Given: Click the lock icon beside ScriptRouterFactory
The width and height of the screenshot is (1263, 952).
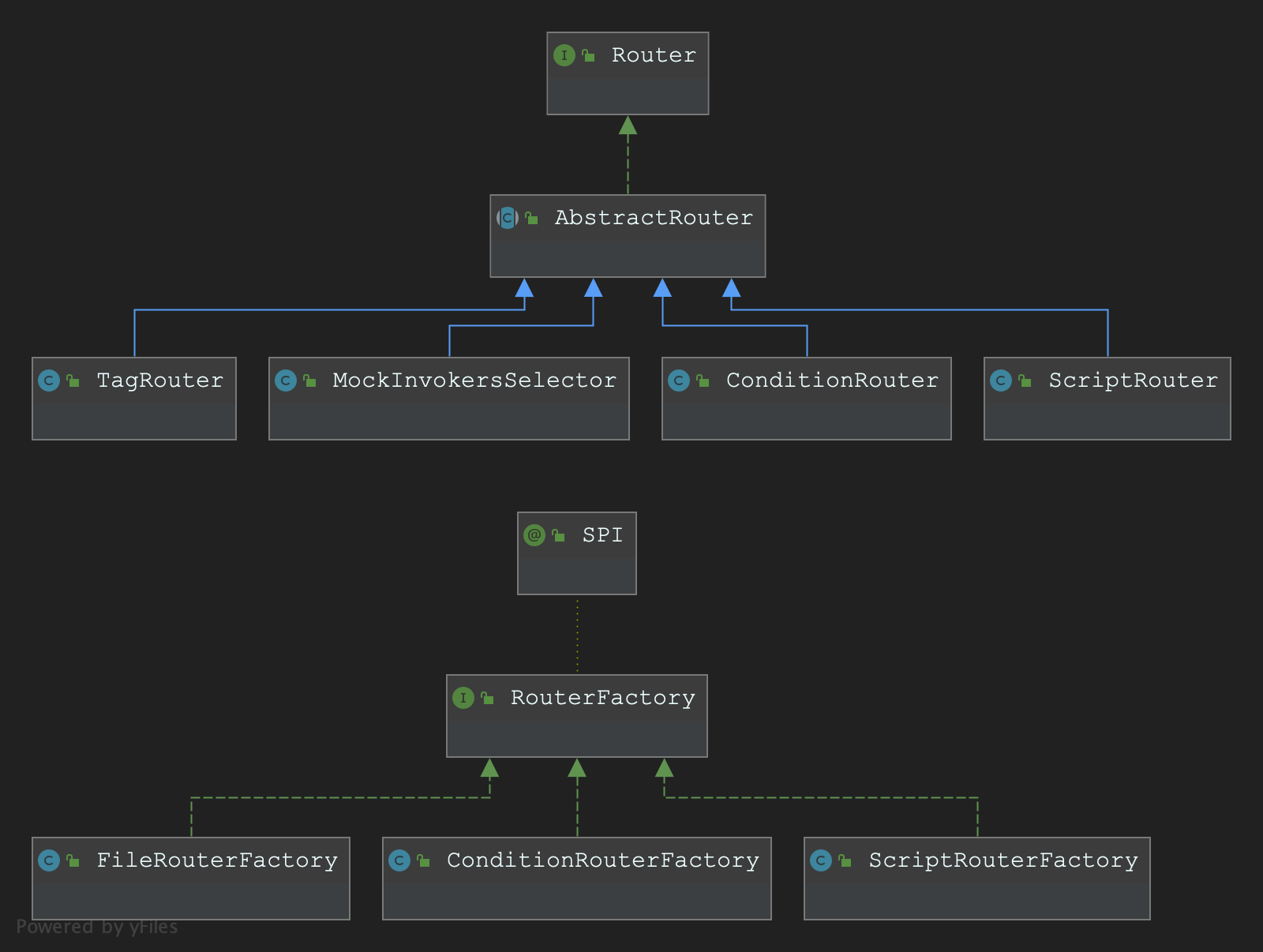Looking at the screenshot, I should [845, 860].
